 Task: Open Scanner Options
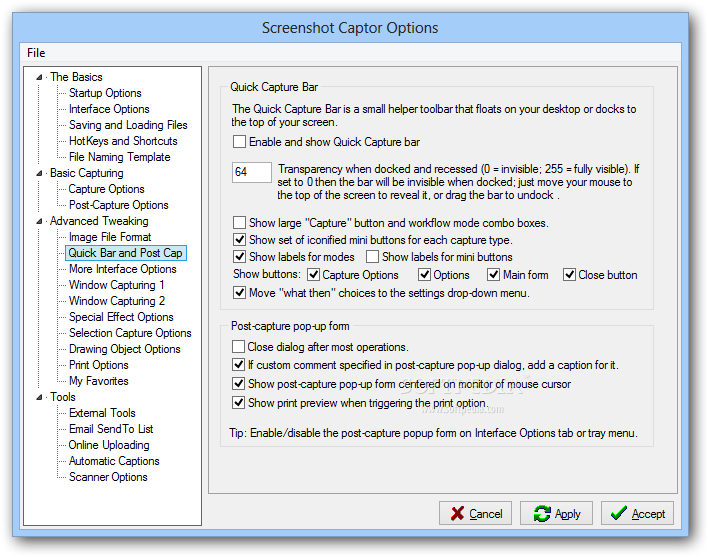tap(108, 477)
